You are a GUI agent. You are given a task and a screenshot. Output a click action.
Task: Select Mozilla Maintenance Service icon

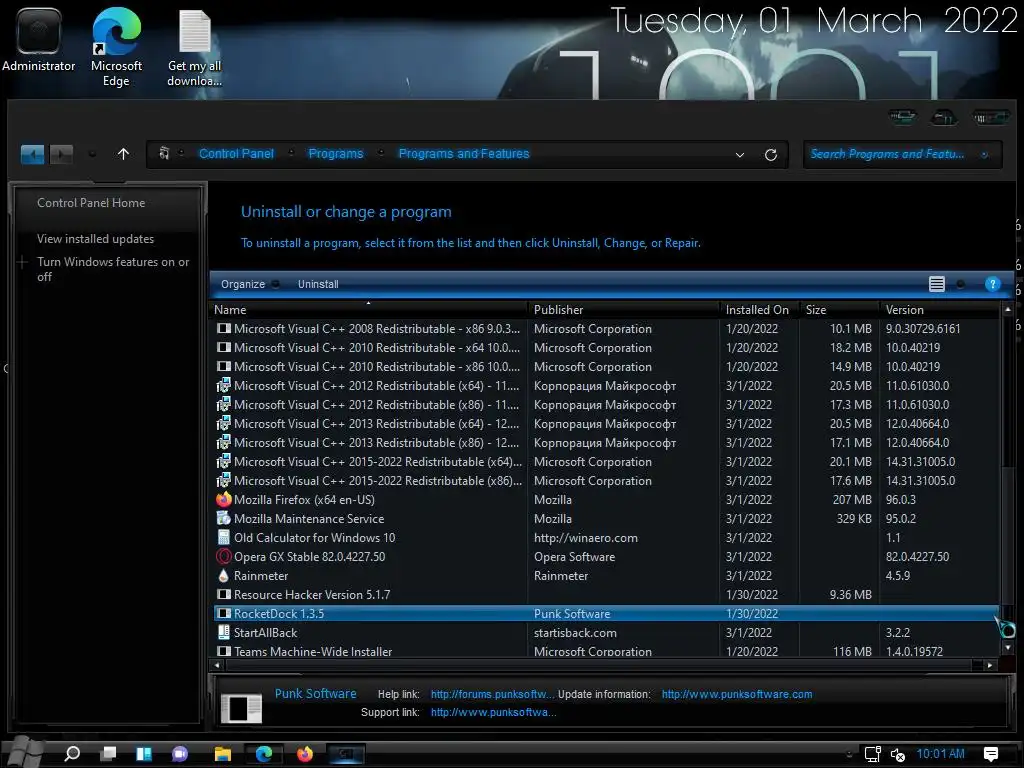[x=223, y=519]
